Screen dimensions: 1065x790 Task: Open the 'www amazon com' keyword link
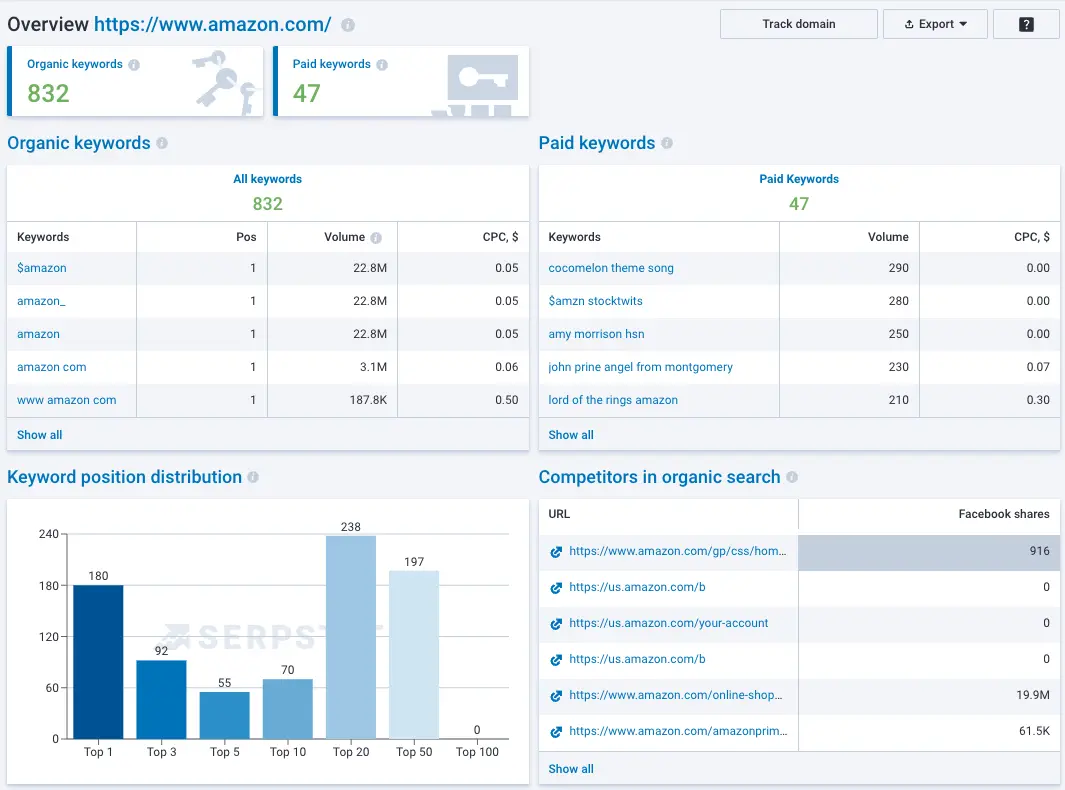coord(66,400)
